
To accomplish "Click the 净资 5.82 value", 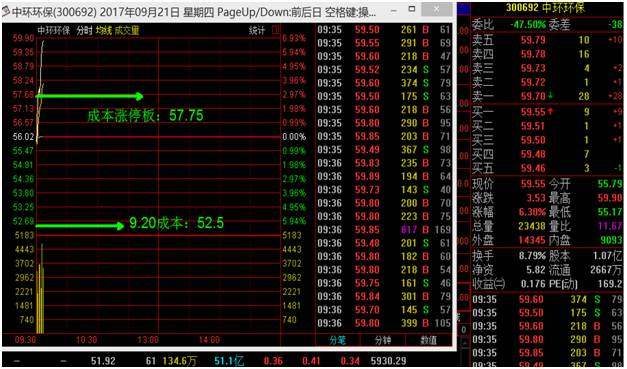I will point(536,270).
